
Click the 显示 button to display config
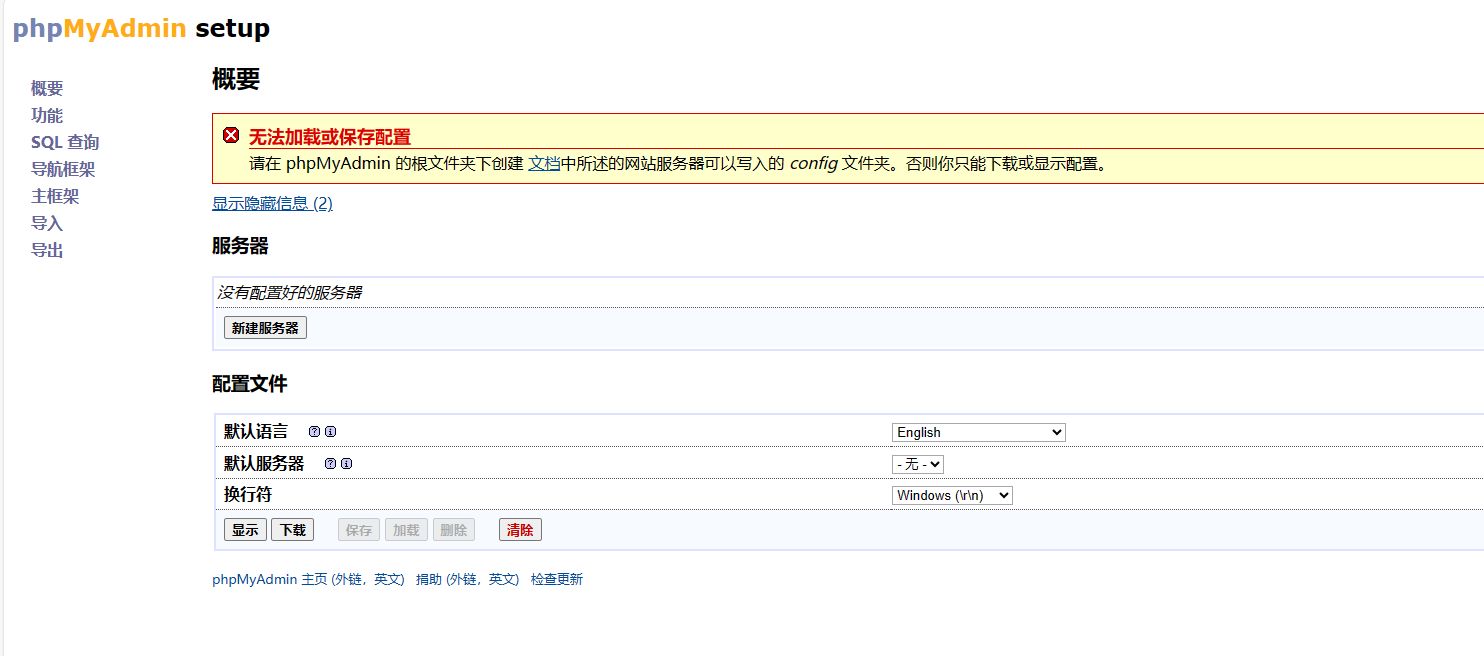click(245, 530)
